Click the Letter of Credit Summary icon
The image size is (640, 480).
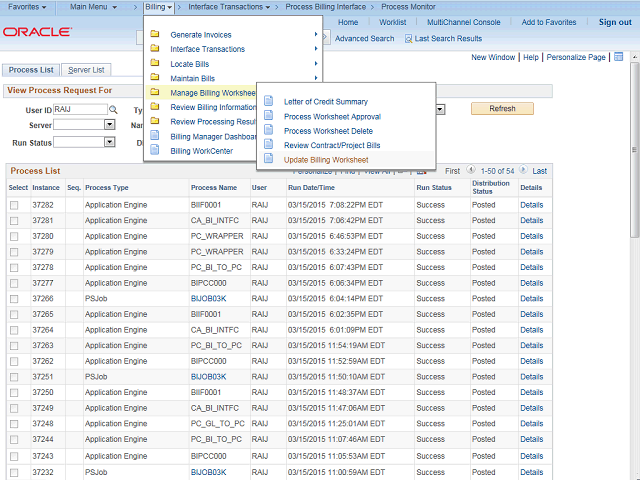(268, 102)
